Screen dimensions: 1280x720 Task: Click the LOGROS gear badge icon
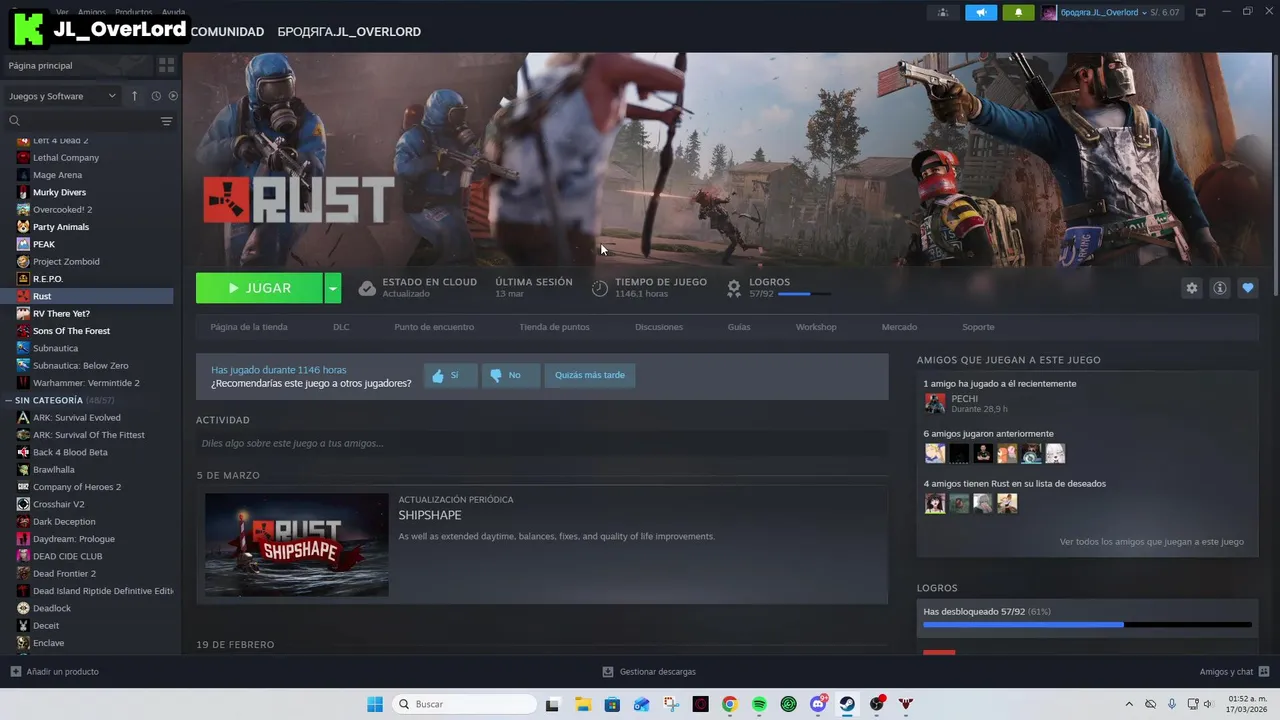(x=734, y=288)
